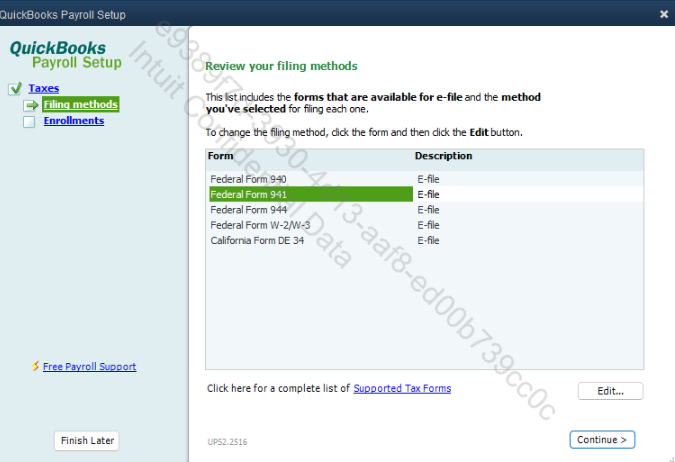Image resolution: width=675 pixels, height=462 pixels.
Task: Open the Enrollments step
Action: click(x=74, y=121)
